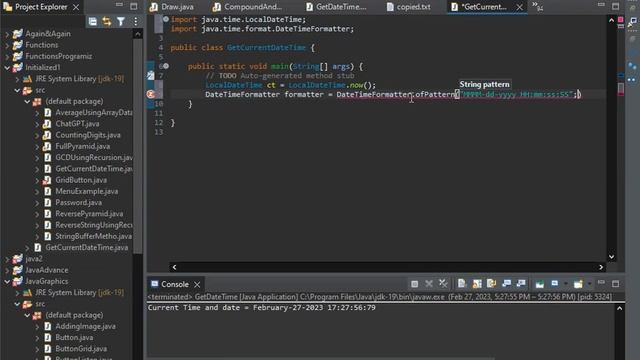Select Password.java in the tree
The height and width of the screenshot is (360, 640).
[x=78, y=202]
